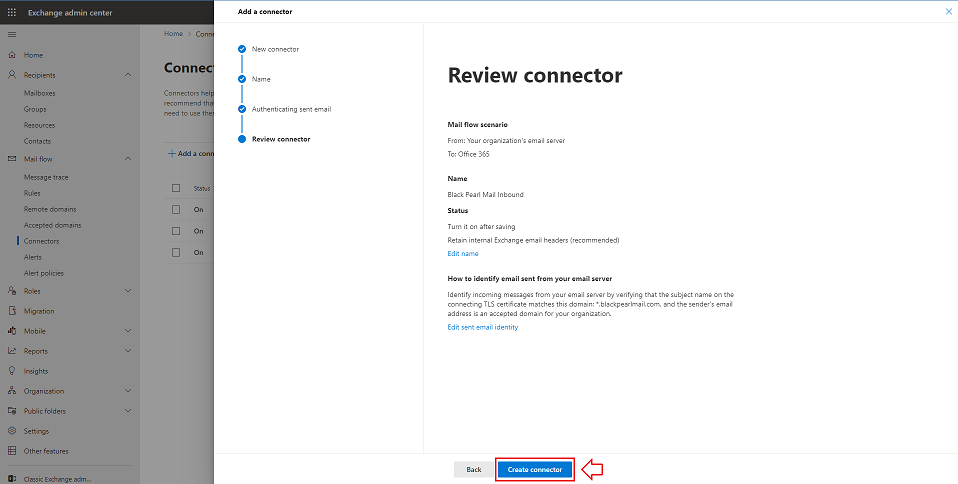
Task: Check the third connector row checkbox
Action: coord(176,252)
